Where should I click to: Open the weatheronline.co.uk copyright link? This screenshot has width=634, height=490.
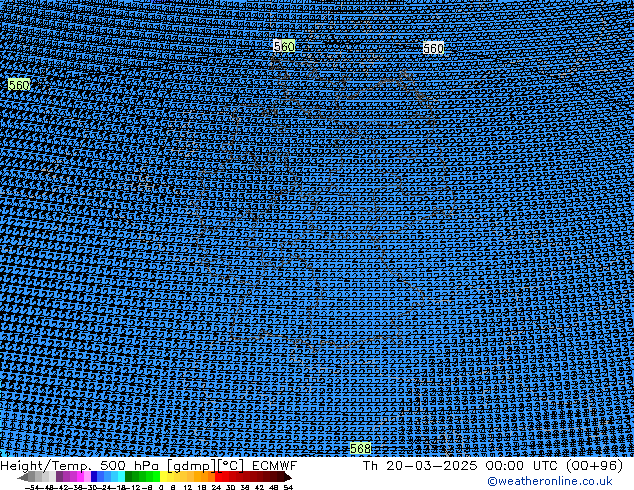click(550, 481)
